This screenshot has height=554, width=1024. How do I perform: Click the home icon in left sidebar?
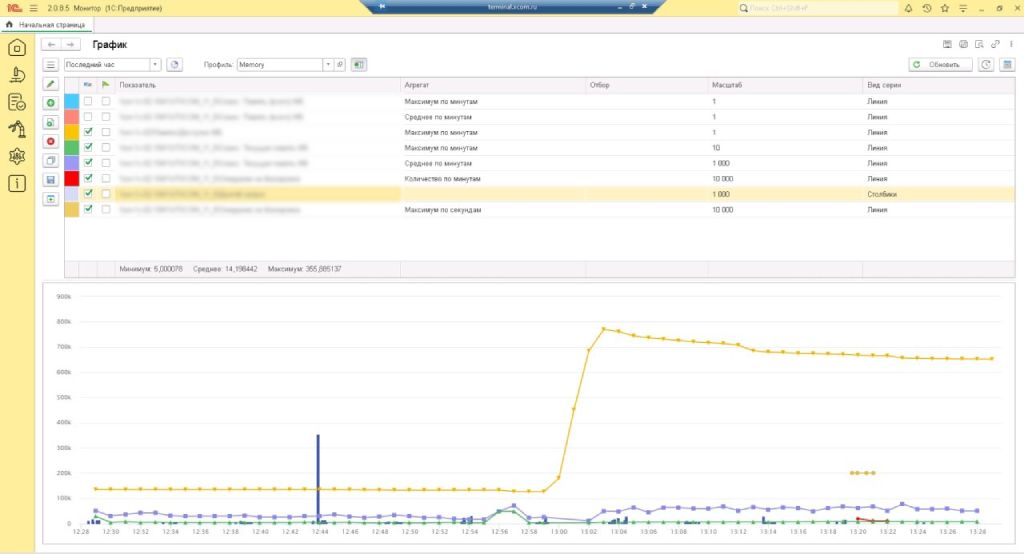17,48
